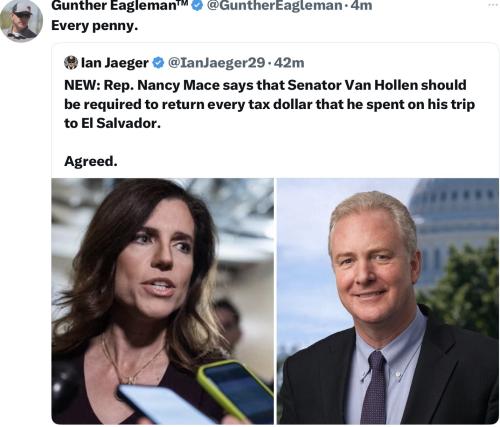
Task: Open the 4m timestamp link
Action: 361,5
